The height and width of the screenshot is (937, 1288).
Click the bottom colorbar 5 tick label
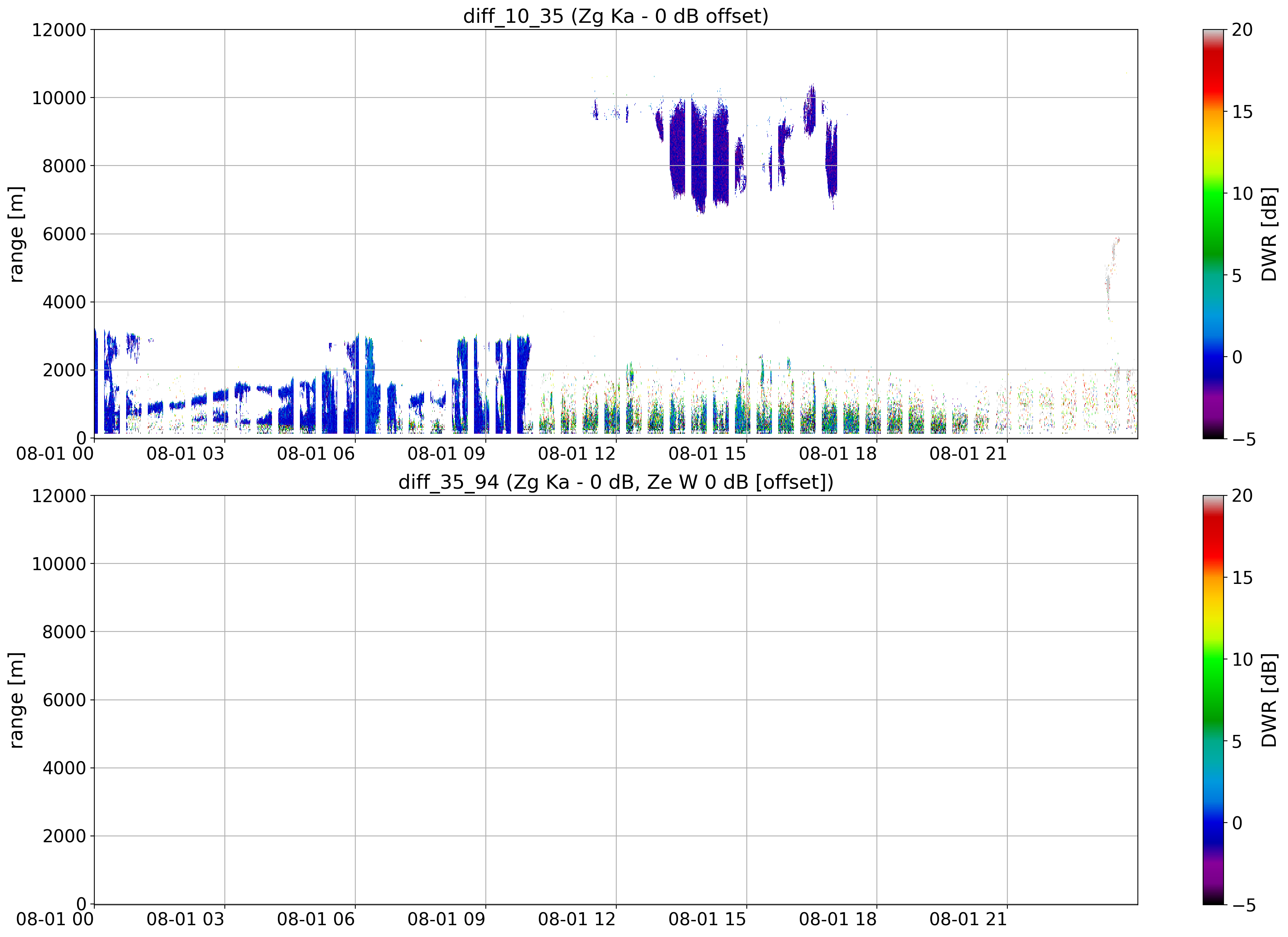pos(1237,742)
